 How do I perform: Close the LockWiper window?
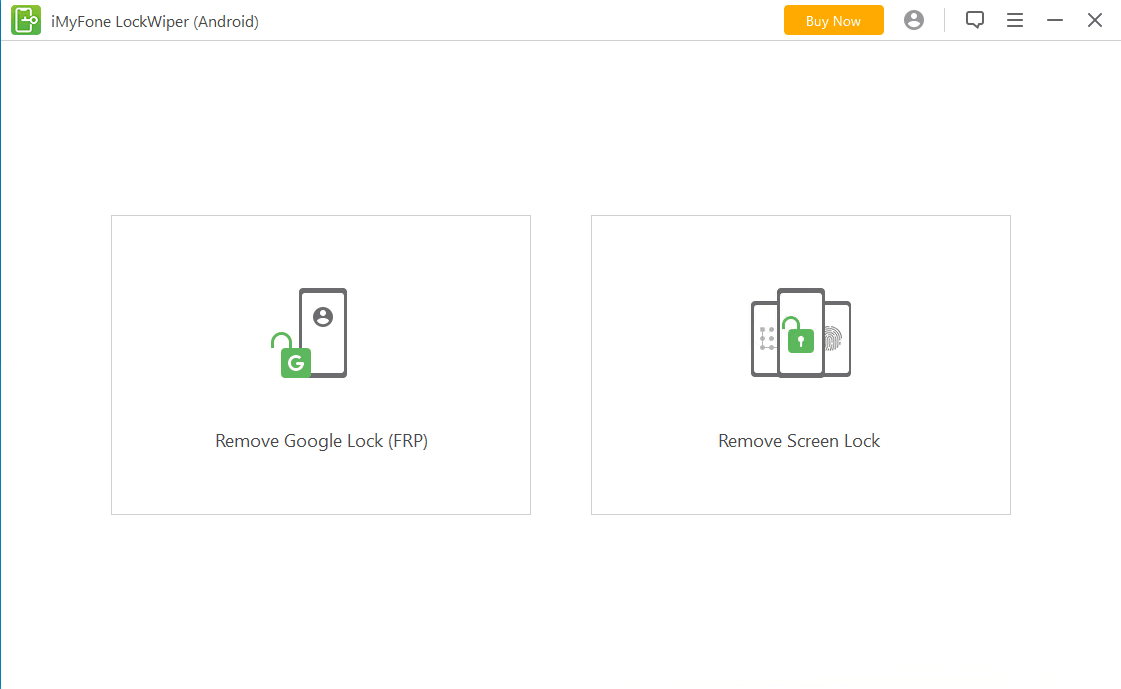point(1095,20)
